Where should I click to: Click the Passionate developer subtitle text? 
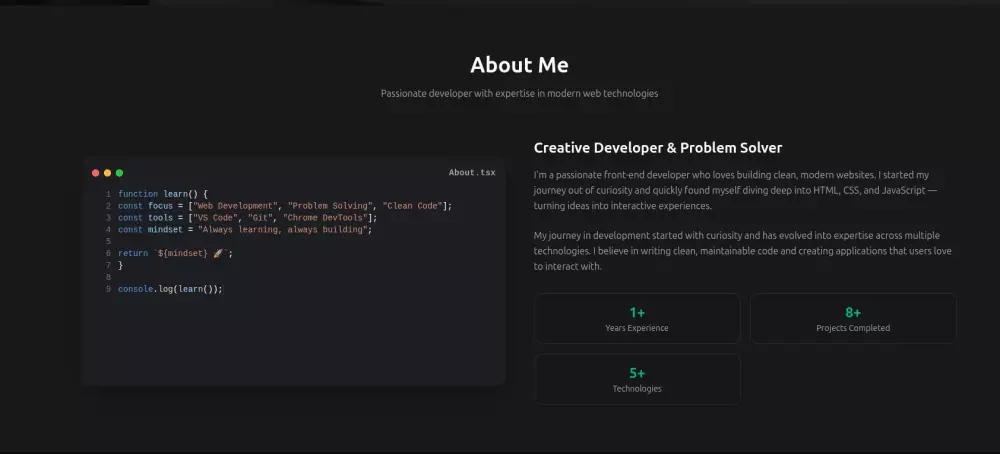coord(519,93)
